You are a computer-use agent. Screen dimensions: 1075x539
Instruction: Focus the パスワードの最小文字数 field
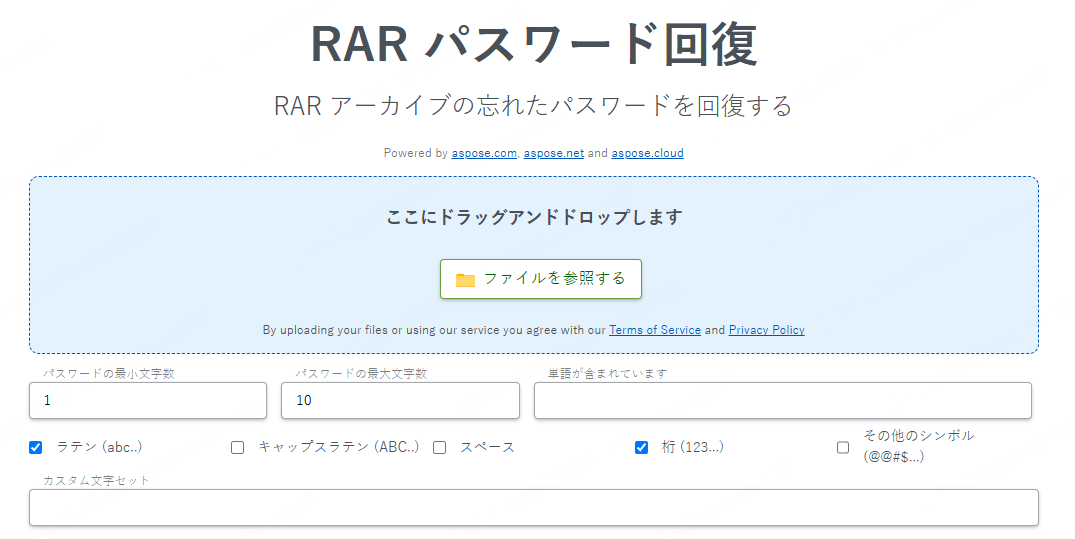(148, 400)
